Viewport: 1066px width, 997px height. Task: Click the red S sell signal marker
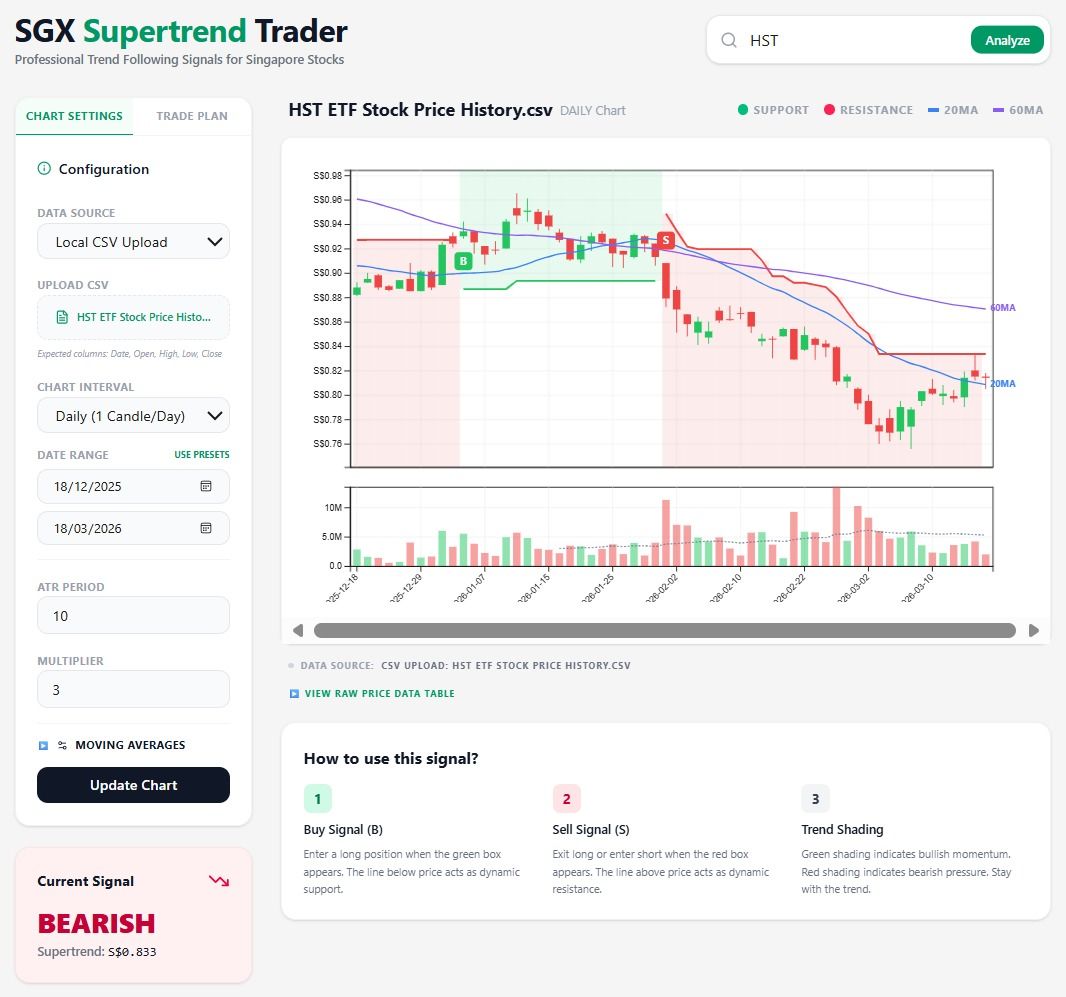[665, 241]
